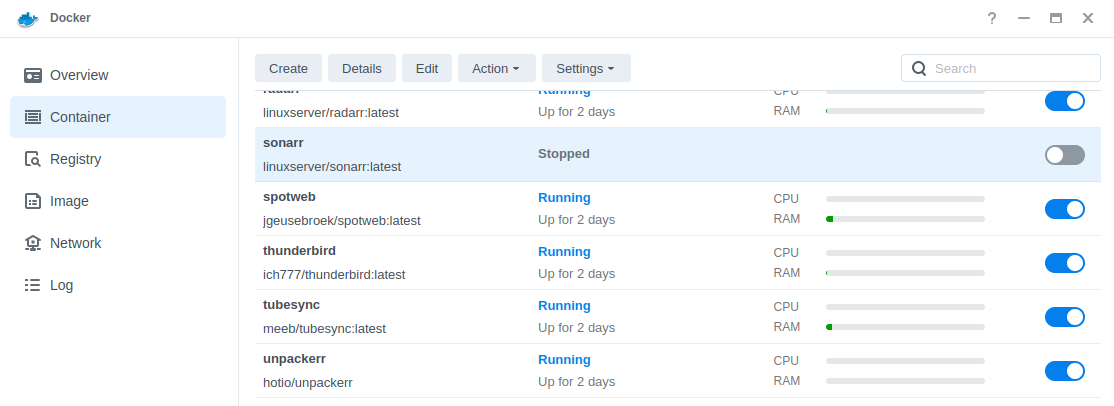Open the Image sidebar icon
The image size is (1114, 406).
[x=33, y=201]
